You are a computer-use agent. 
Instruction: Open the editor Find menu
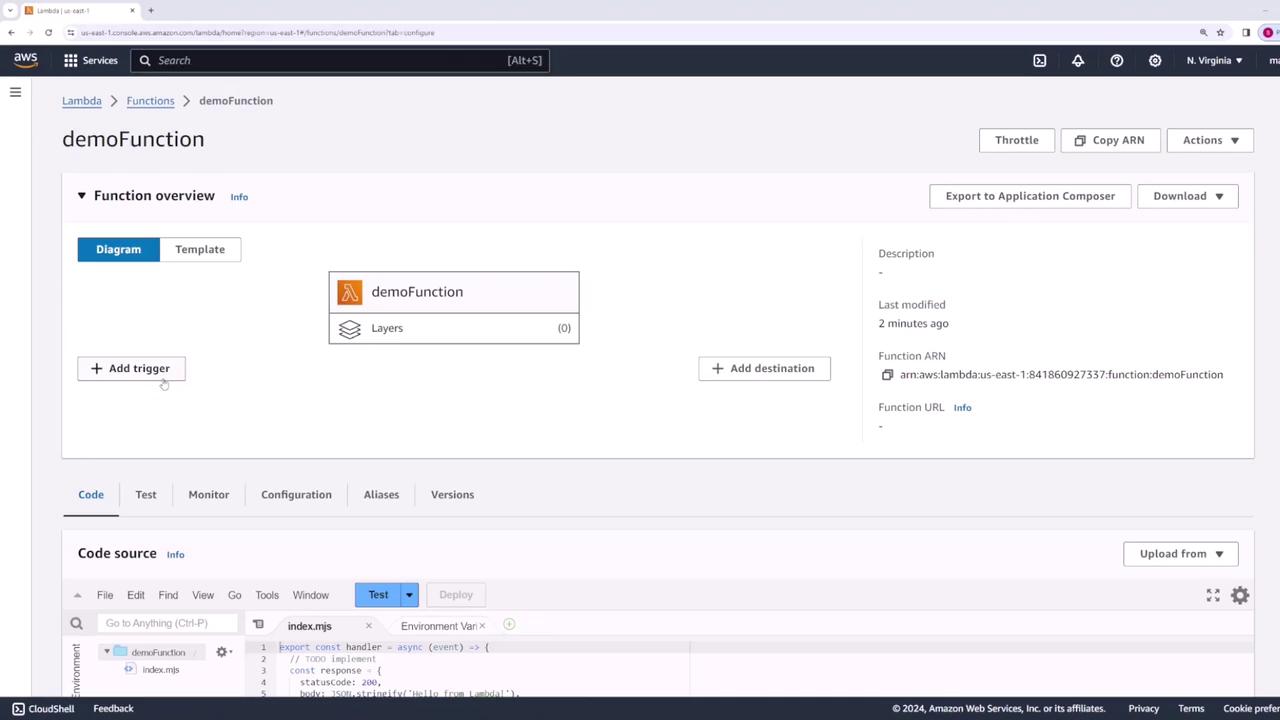168,595
